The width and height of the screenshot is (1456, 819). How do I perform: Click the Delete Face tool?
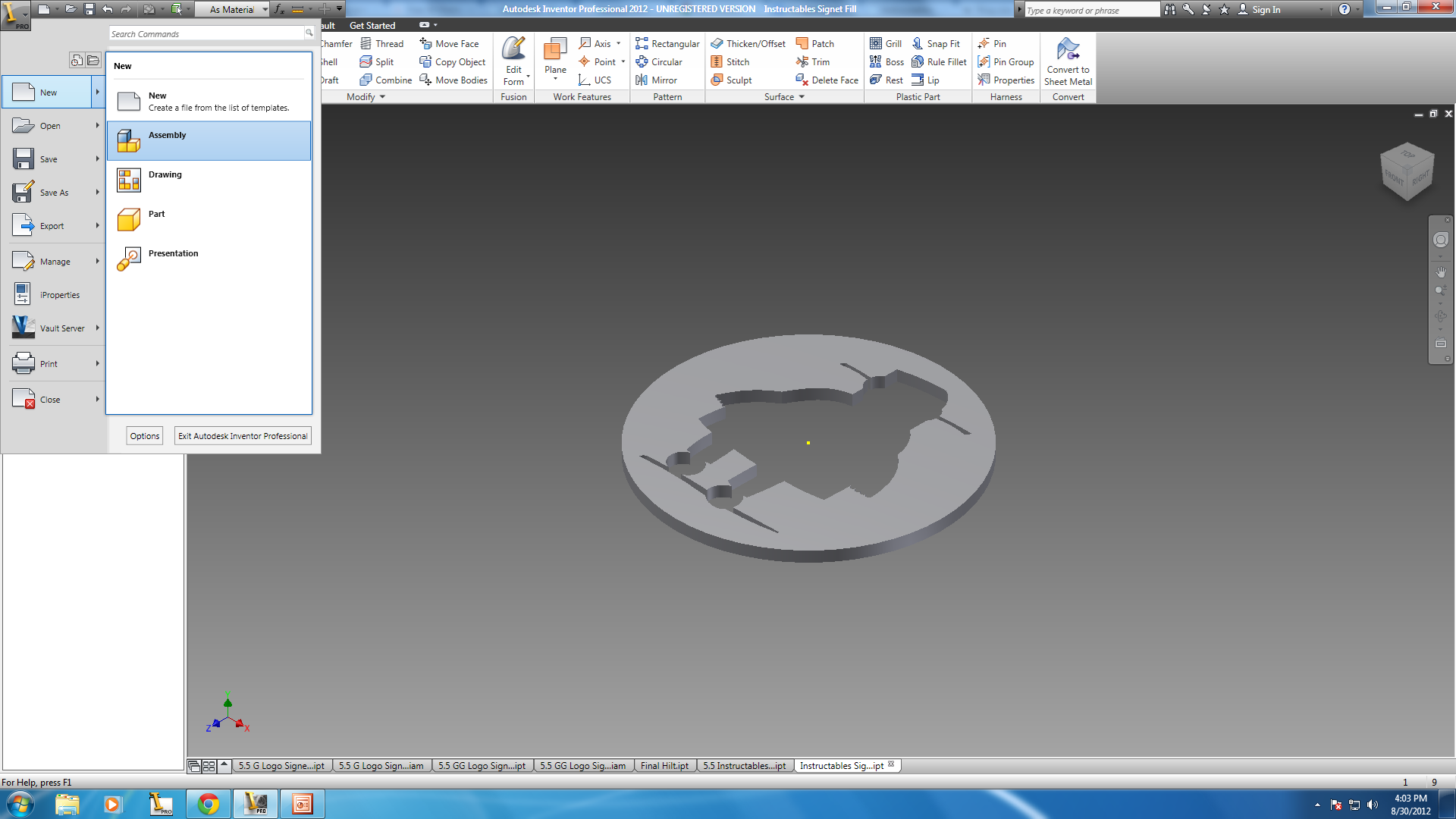[827, 80]
